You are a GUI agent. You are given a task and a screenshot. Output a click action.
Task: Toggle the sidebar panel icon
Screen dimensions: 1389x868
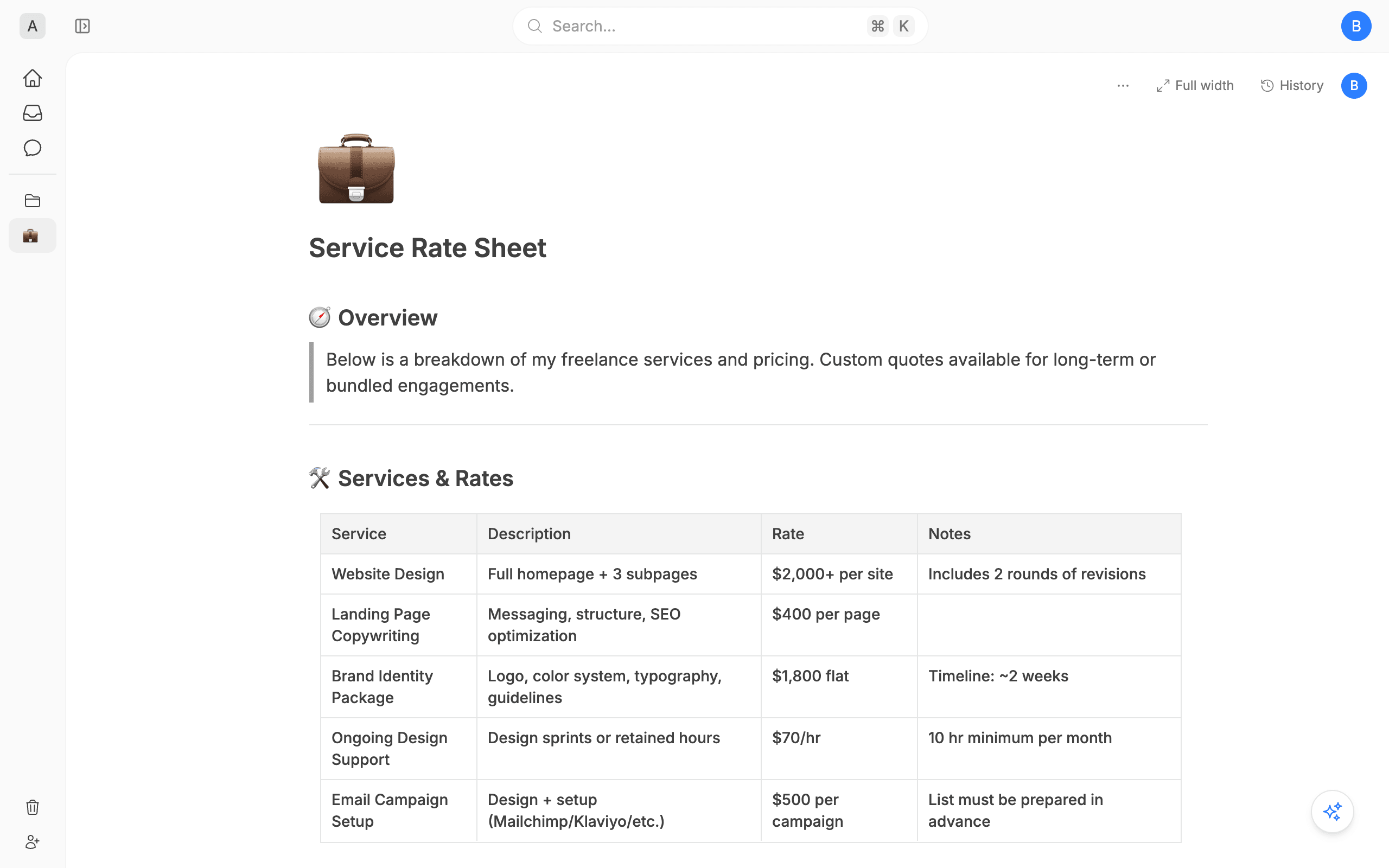(x=82, y=26)
